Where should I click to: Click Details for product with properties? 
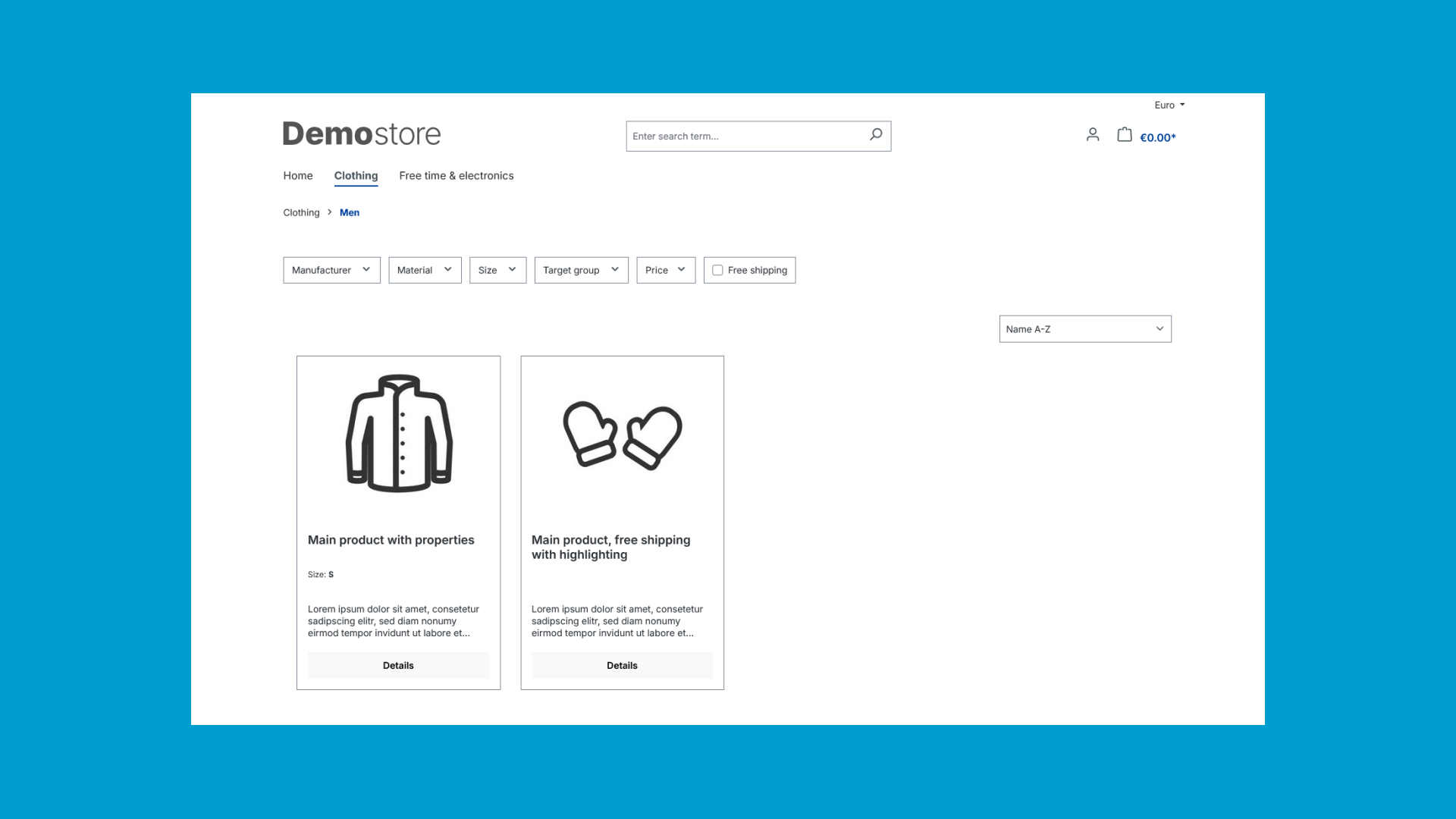click(398, 665)
